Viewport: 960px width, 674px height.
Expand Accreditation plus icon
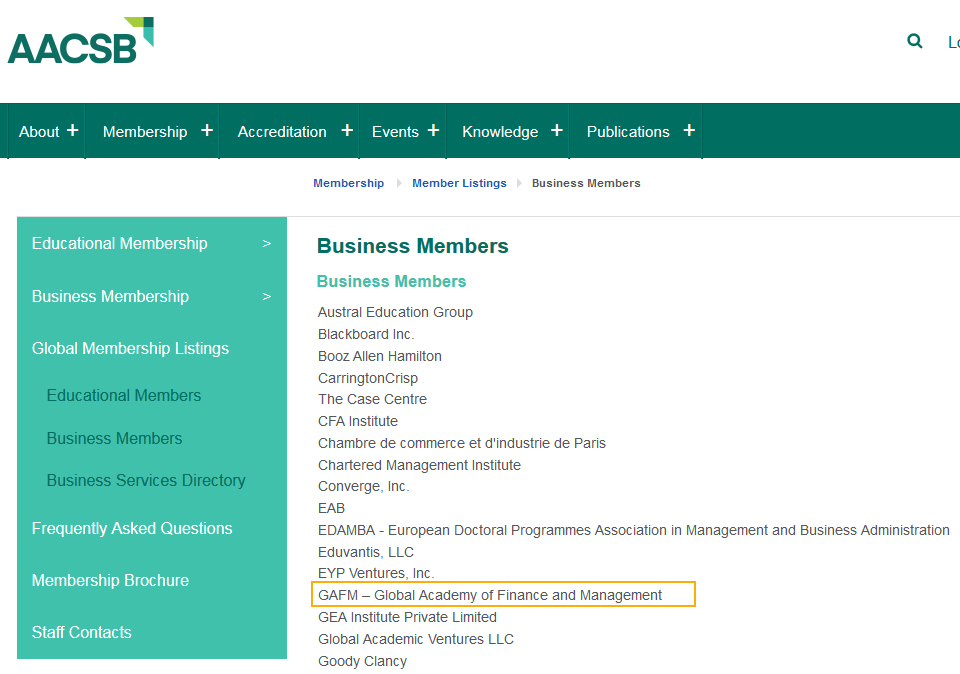pos(347,130)
